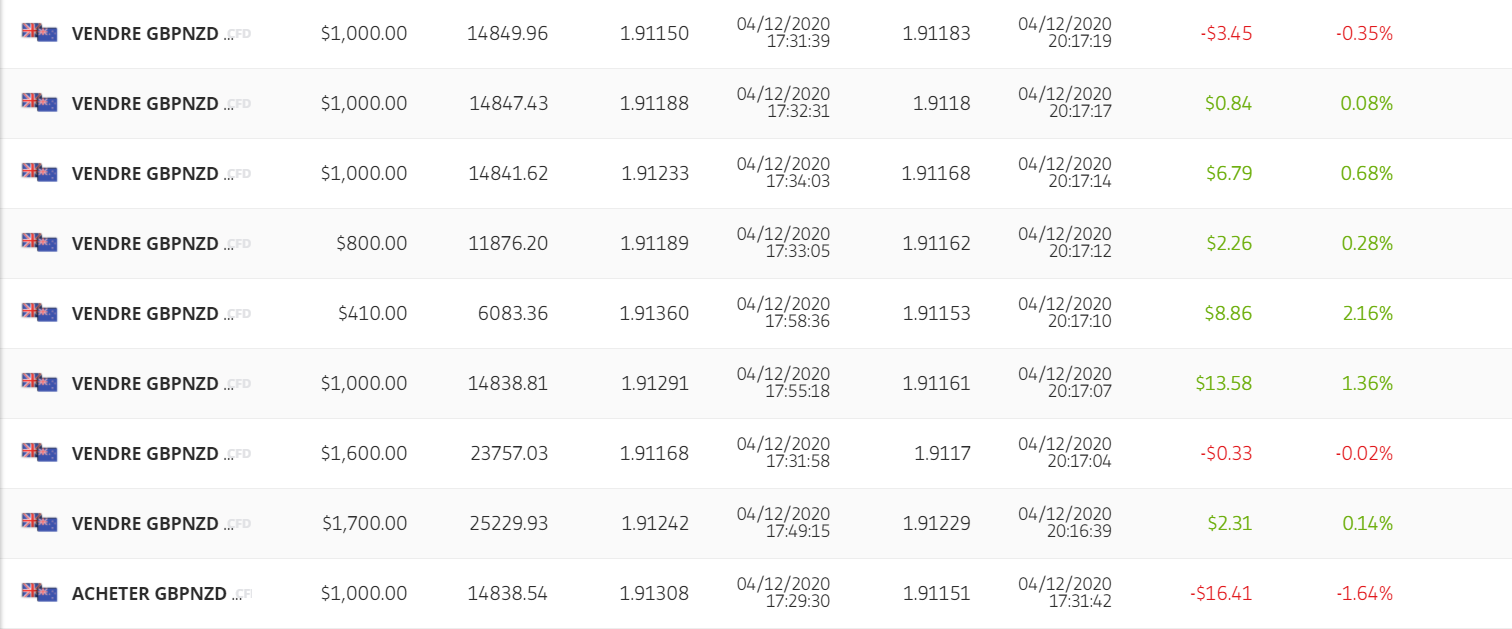1512x629 pixels.
Task: Click the flag icon of the ACHETER GBPNZD trade
Action: pyautogui.click(x=40, y=592)
